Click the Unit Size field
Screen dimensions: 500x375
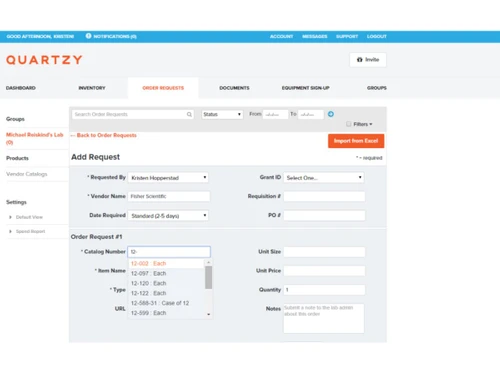click(x=324, y=252)
